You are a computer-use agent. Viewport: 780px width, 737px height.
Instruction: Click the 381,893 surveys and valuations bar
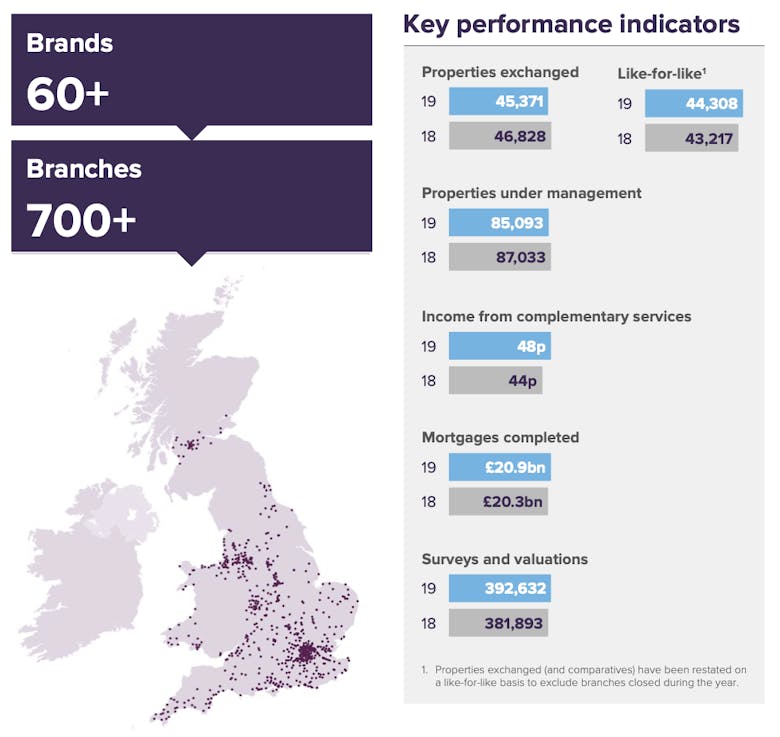[x=498, y=622]
